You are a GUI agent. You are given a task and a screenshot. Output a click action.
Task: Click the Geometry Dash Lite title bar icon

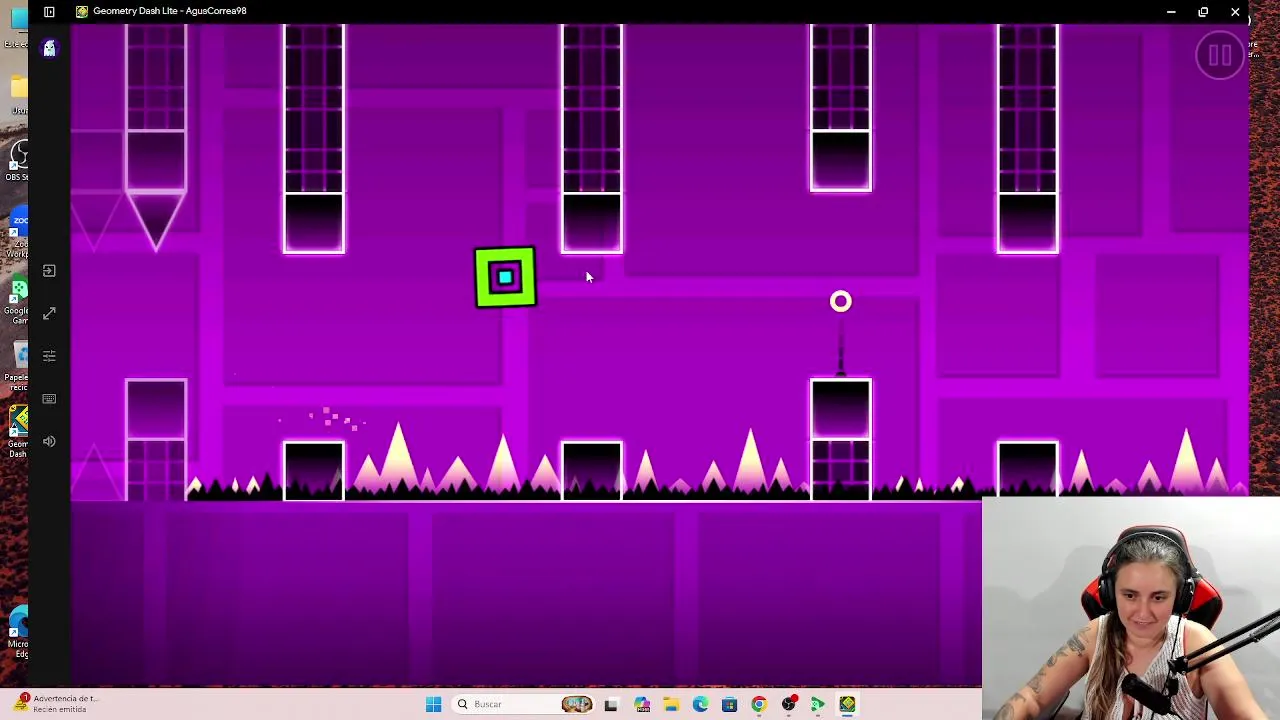[82, 11]
